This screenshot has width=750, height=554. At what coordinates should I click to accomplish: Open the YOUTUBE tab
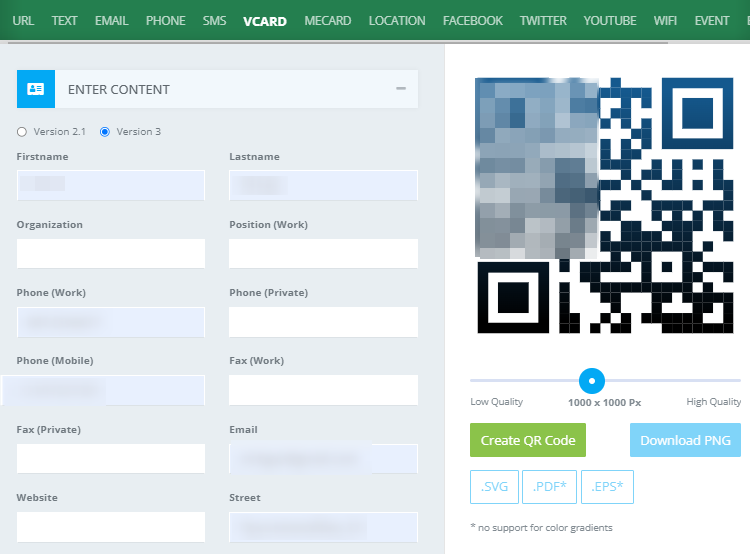coord(610,21)
